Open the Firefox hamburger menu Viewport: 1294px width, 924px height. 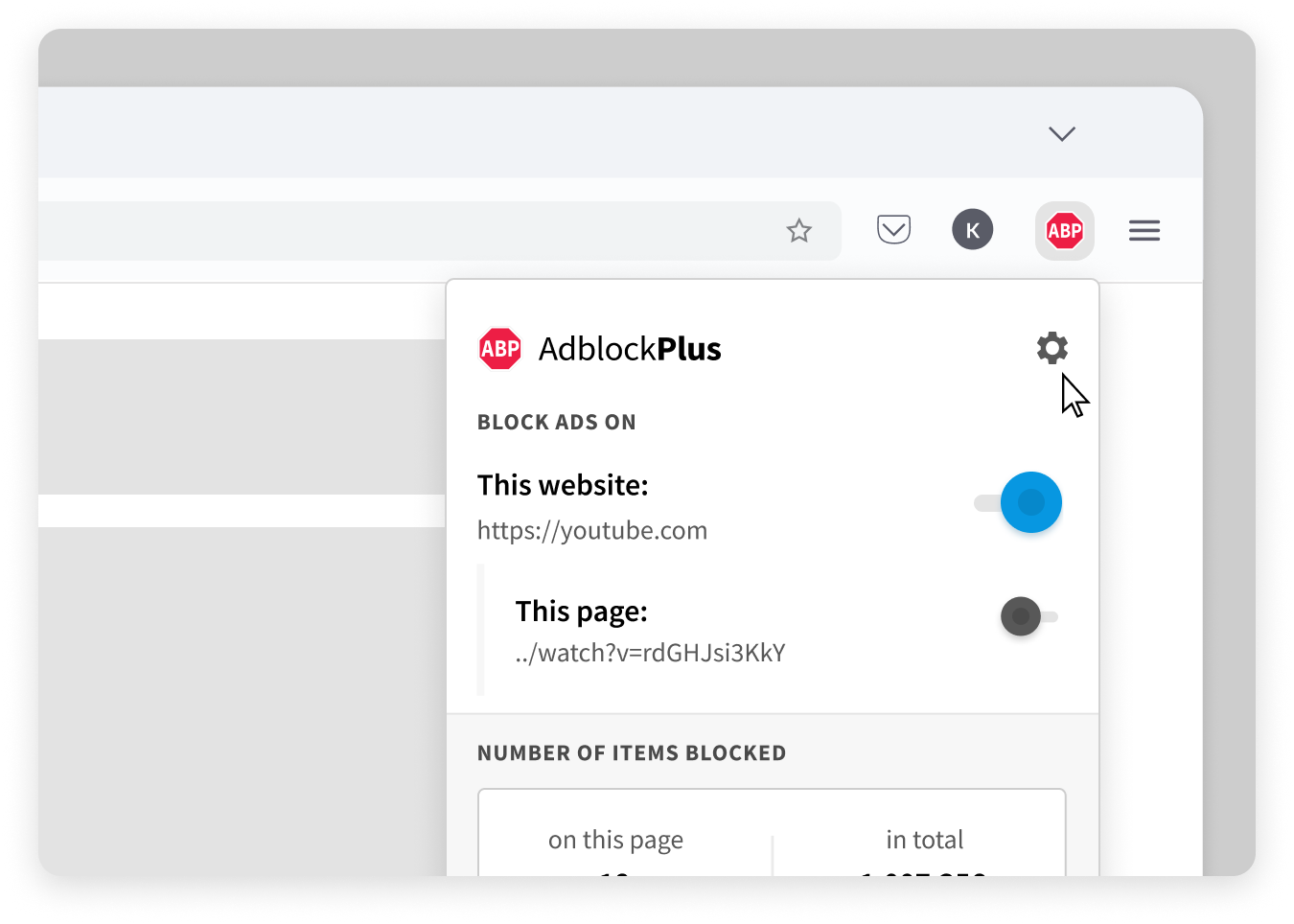point(1144,230)
